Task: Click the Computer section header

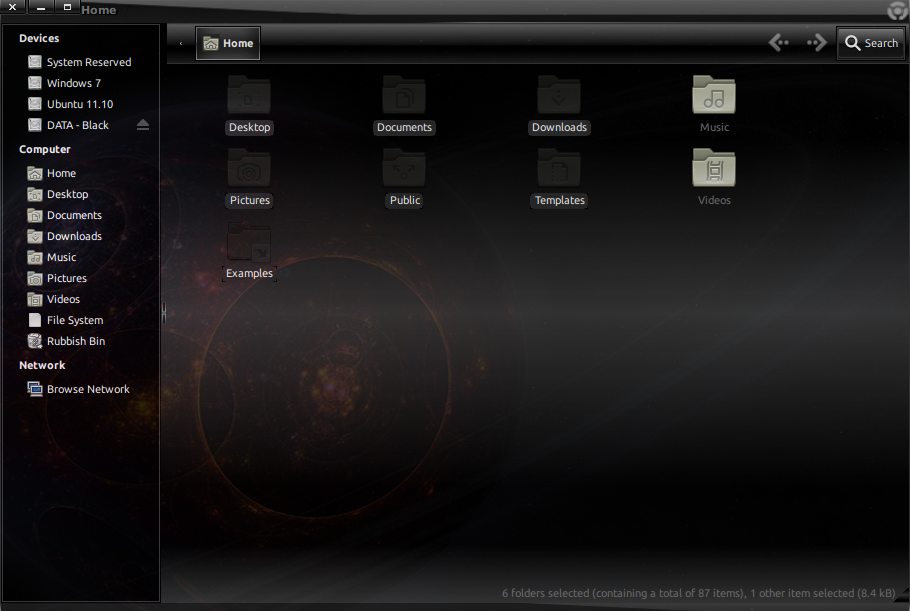Action: click(x=45, y=149)
